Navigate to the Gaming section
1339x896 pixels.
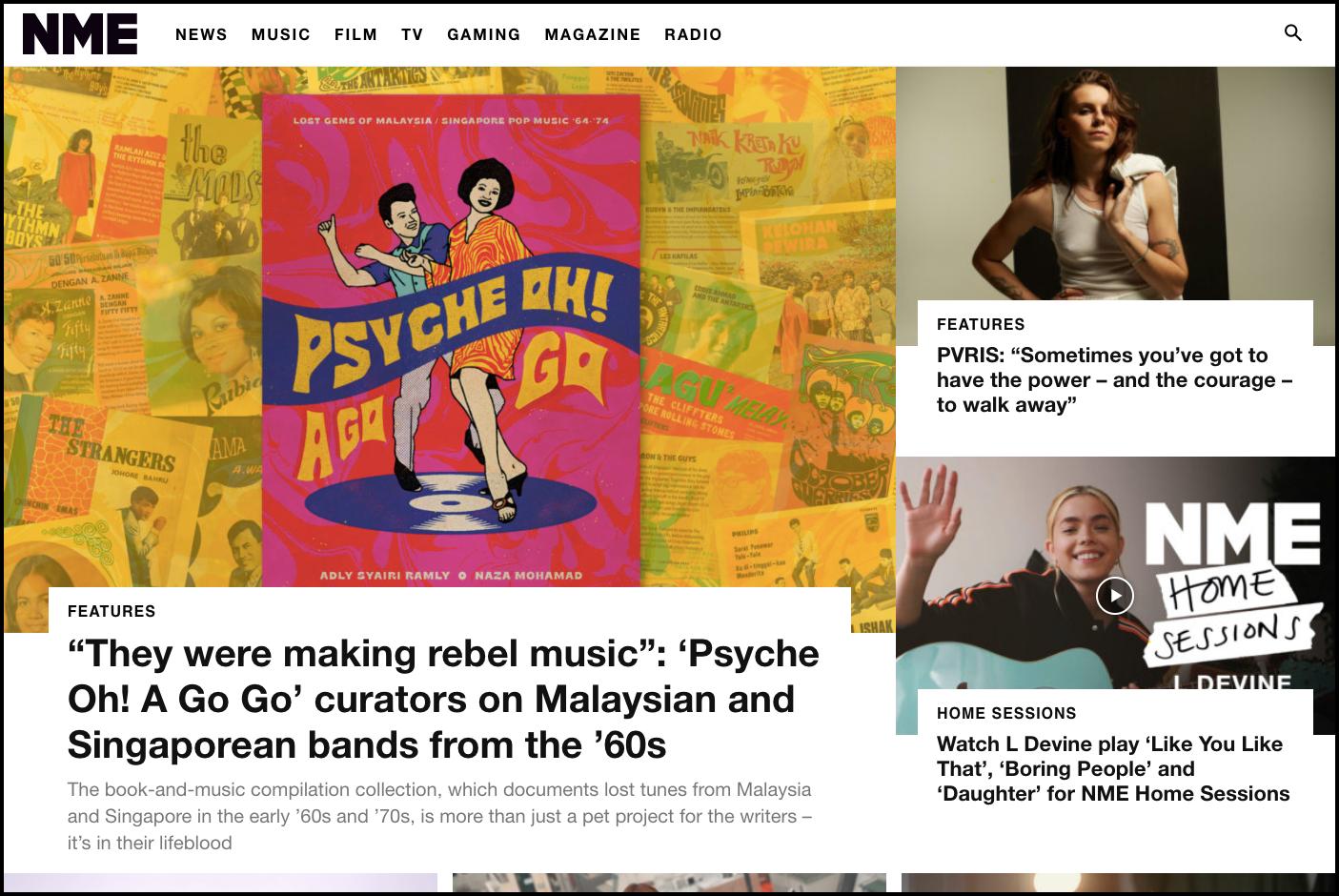(x=483, y=34)
